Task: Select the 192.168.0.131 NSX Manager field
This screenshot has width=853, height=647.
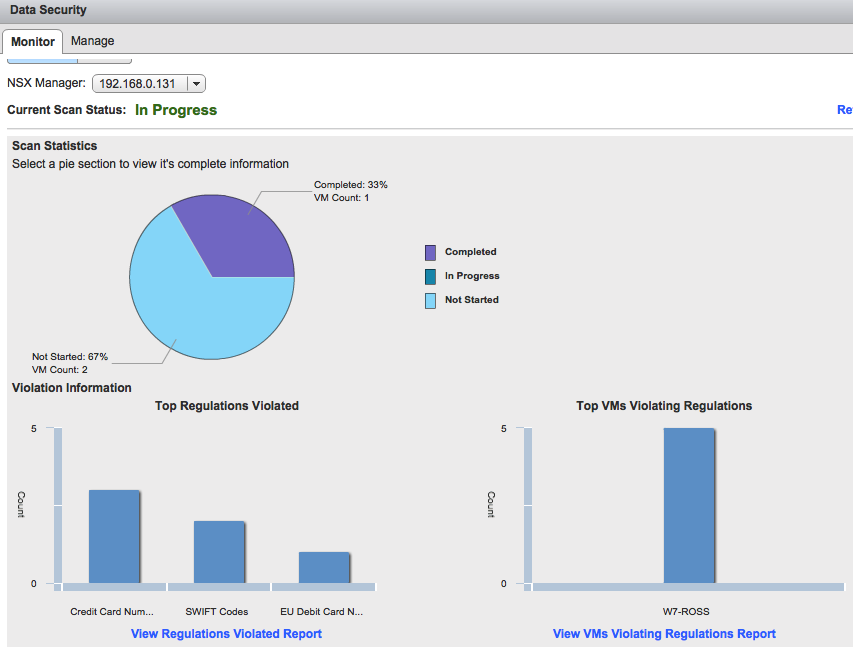Action: point(149,84)
